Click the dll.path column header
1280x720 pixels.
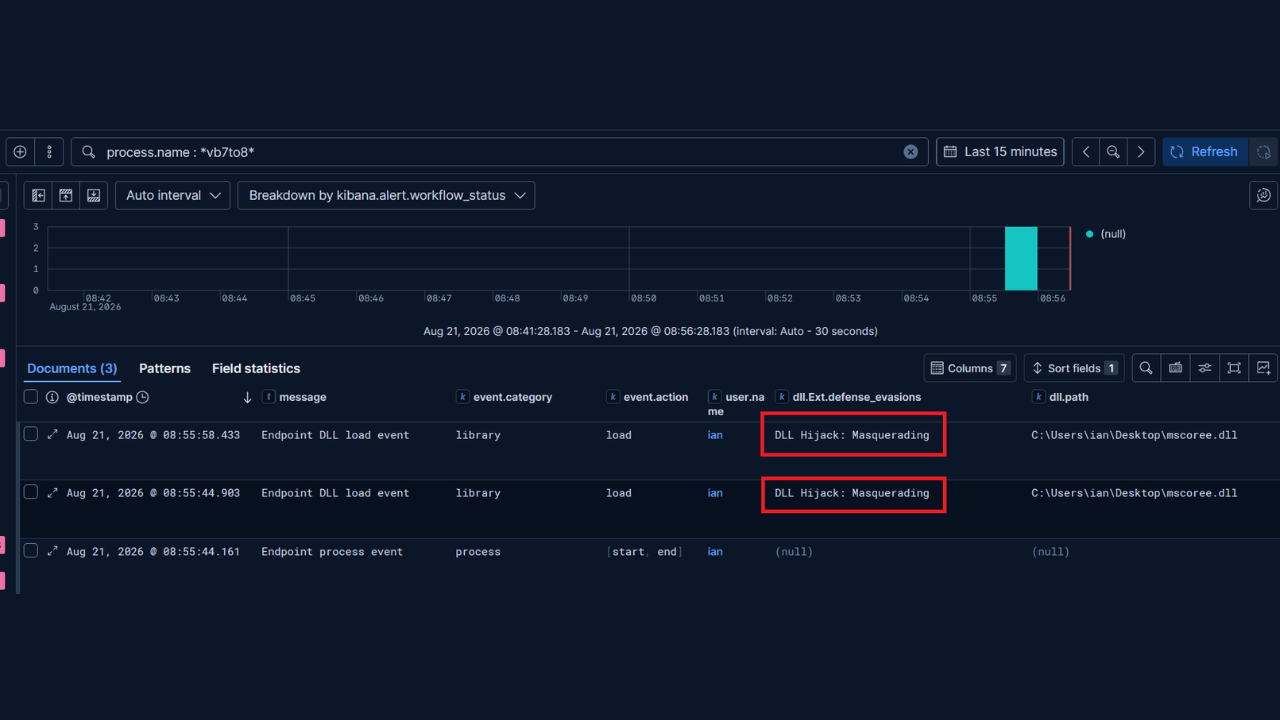1068,397
